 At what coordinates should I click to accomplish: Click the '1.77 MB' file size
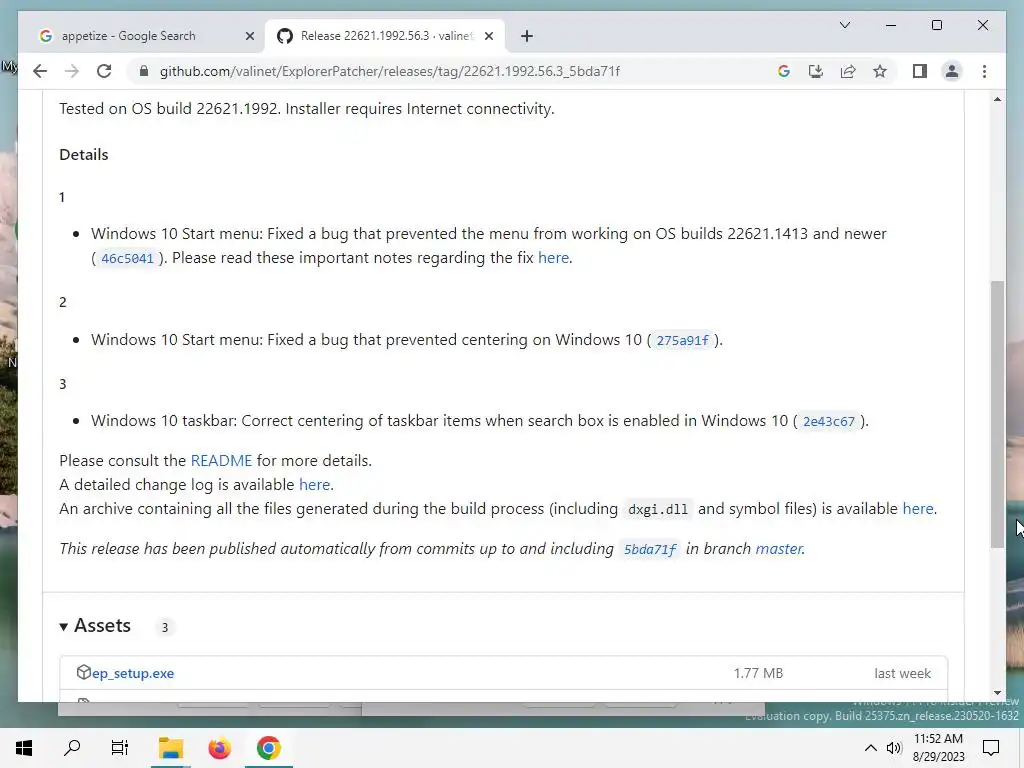point(758,673)
